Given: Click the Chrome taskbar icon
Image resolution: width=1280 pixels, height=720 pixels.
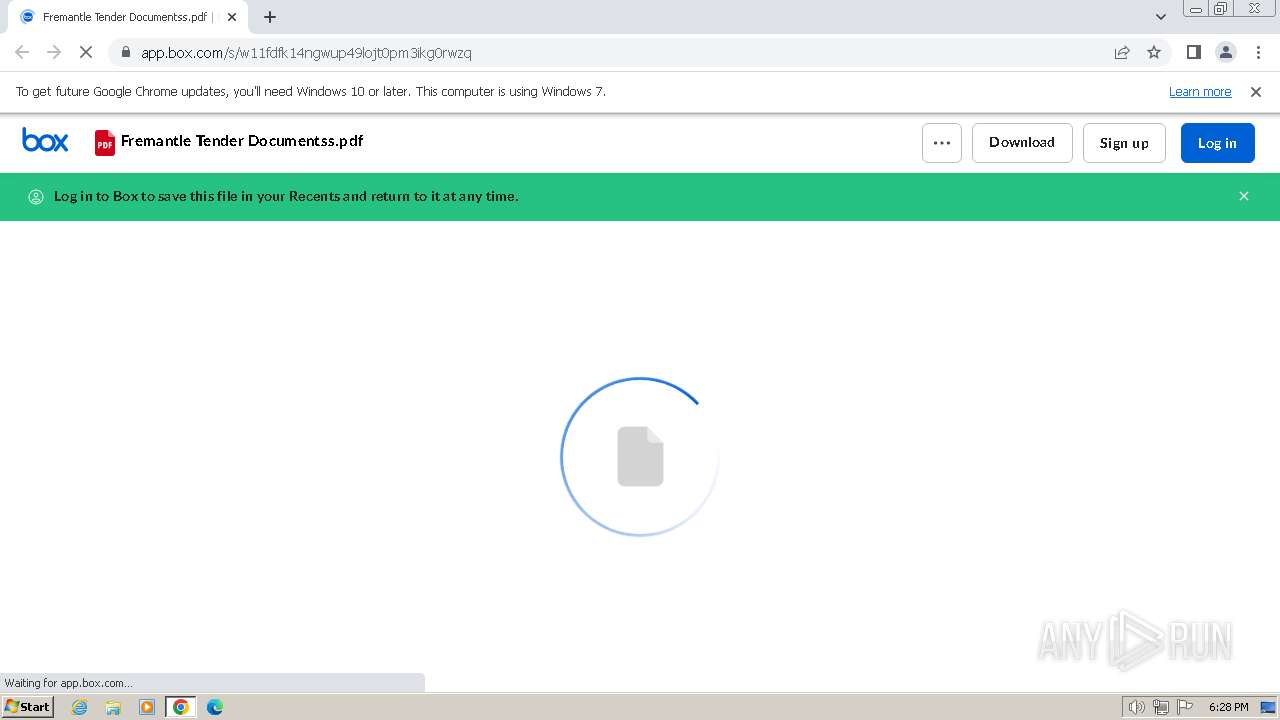Looking at the screenshot, I should point(181,707).
